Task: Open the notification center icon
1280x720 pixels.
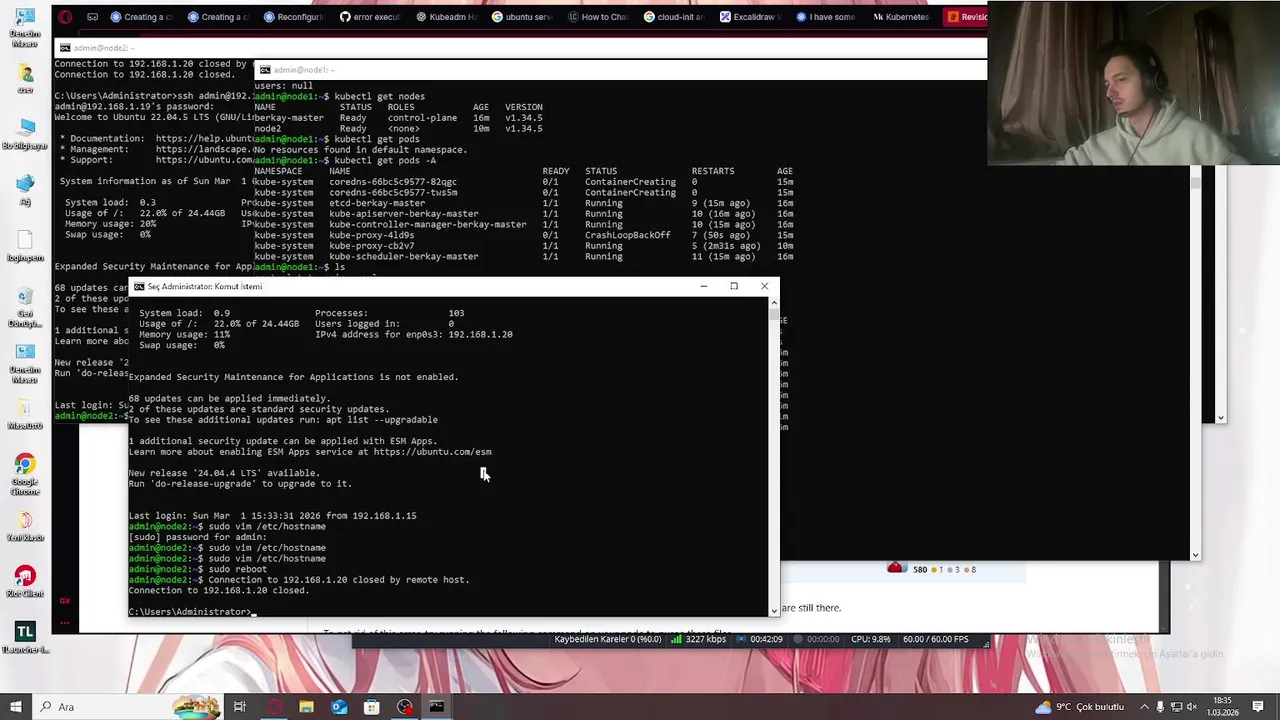Action: pyautogui.click(x=1259, y=707)
